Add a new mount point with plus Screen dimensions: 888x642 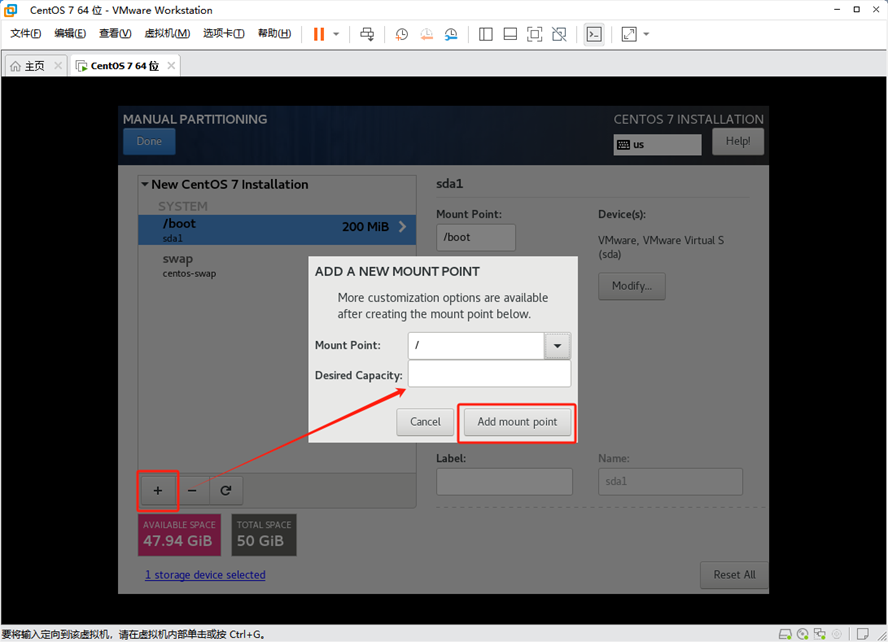pyautogui.click(x=157, y=490)
